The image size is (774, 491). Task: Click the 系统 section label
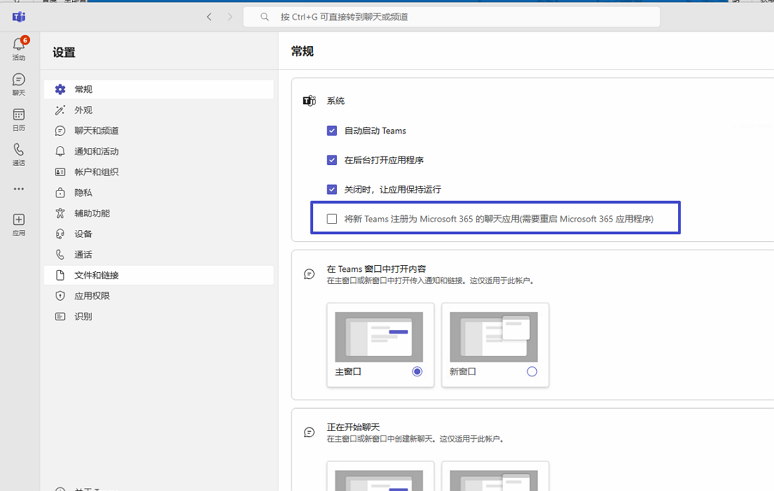point(336,101)
